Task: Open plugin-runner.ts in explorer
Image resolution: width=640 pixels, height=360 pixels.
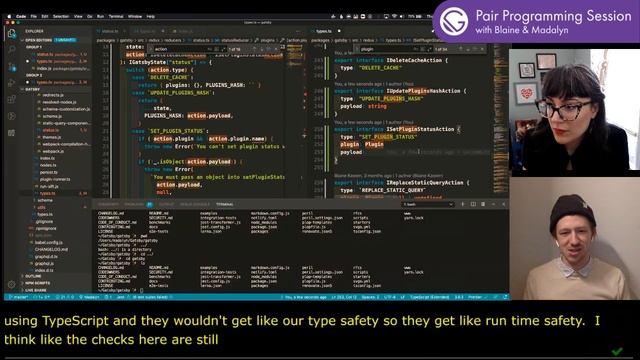Action: click(x=54, y=179)
